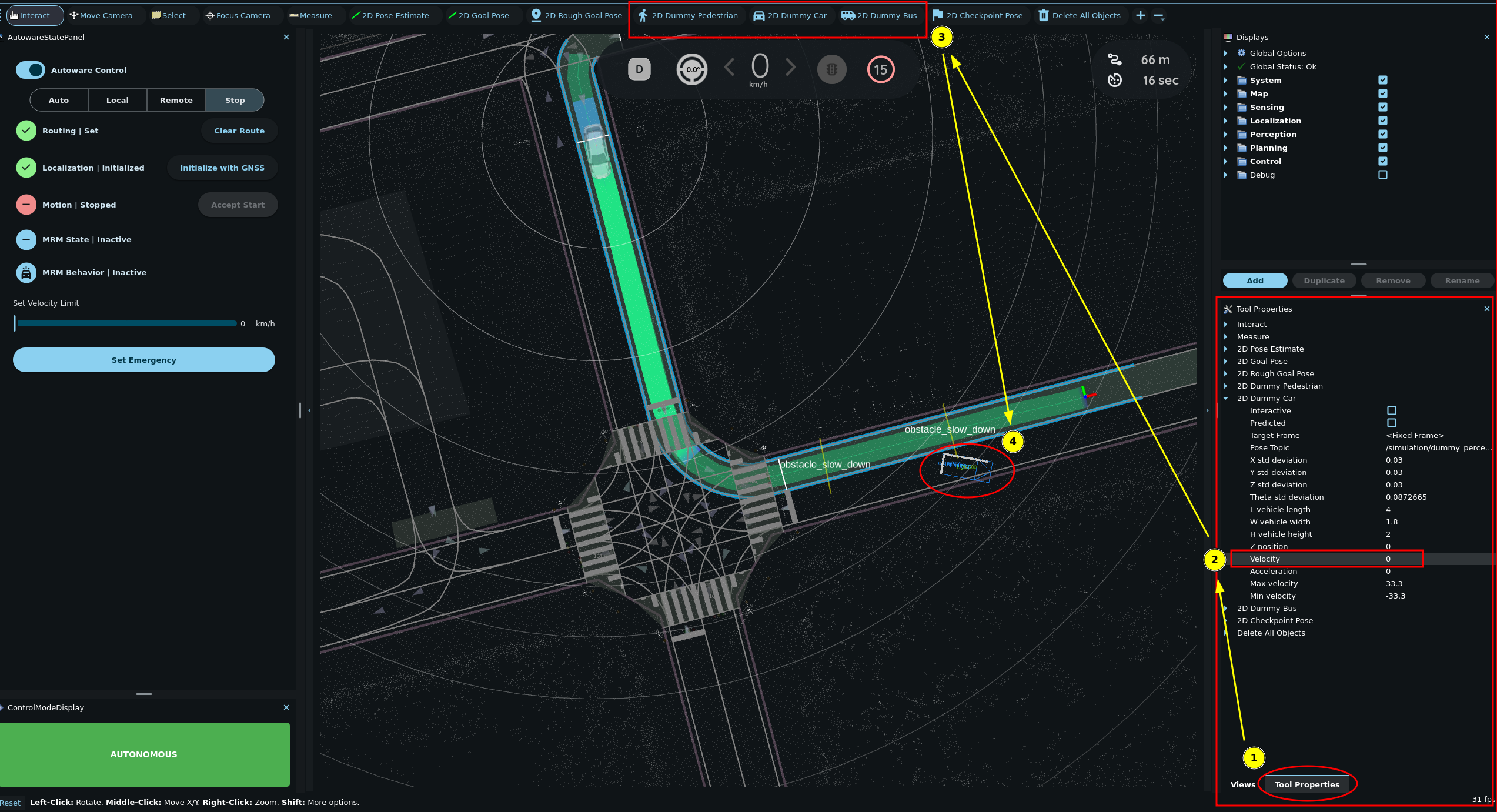Click the Delete All Objects trash tool
1497x812 pixels.
tap(1080, 15)
